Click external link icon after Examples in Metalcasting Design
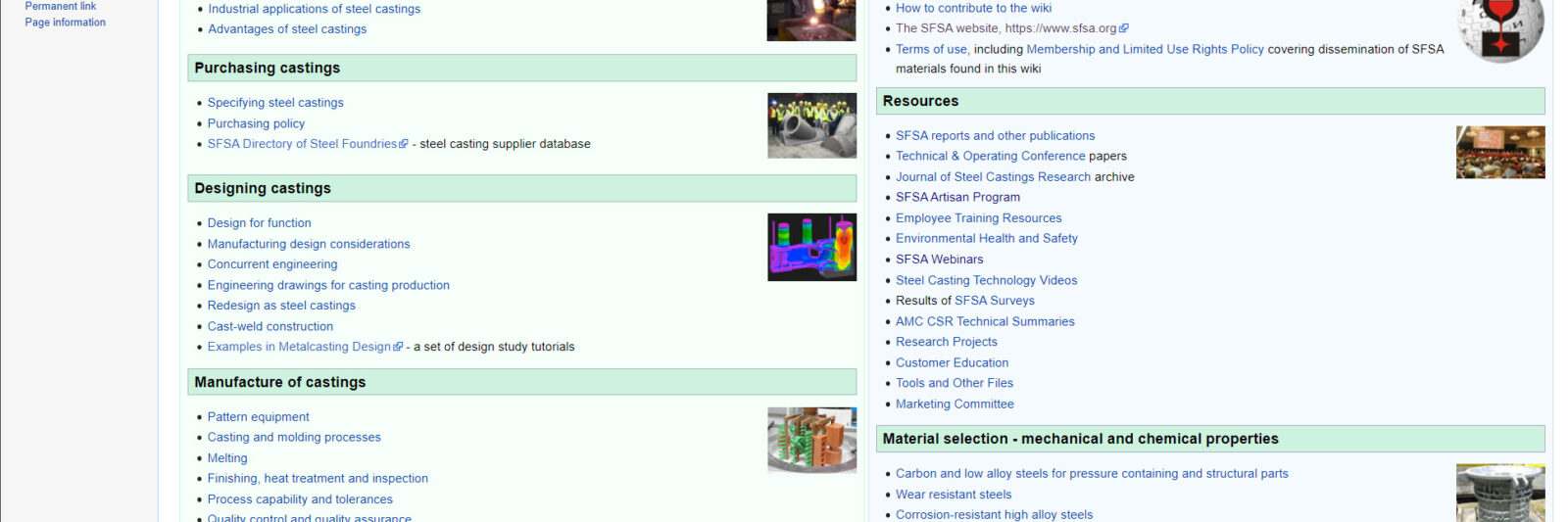The width and height of the screenshot is (1568, 522). coord(398,347)
